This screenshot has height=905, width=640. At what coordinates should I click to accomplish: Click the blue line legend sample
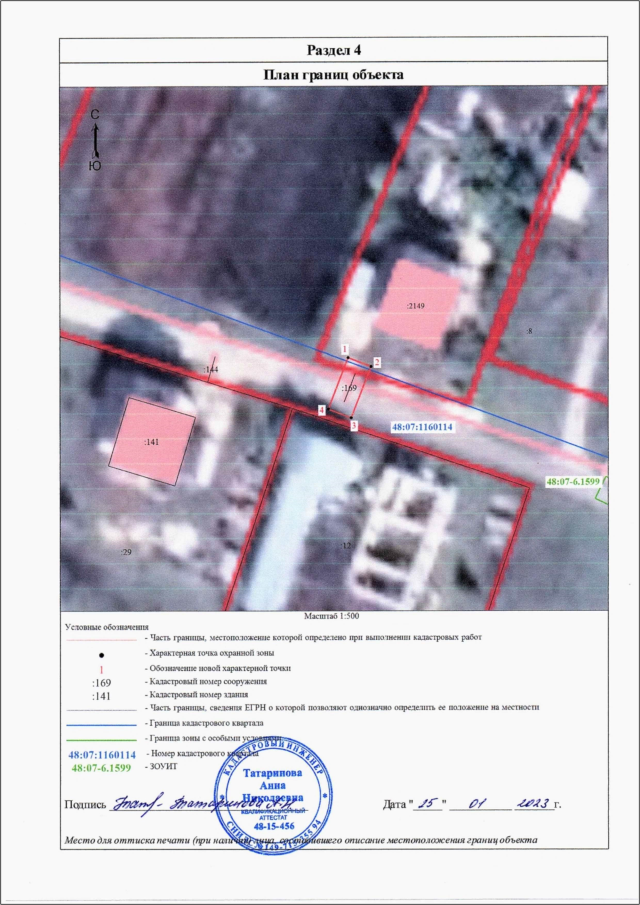(100, 722)
